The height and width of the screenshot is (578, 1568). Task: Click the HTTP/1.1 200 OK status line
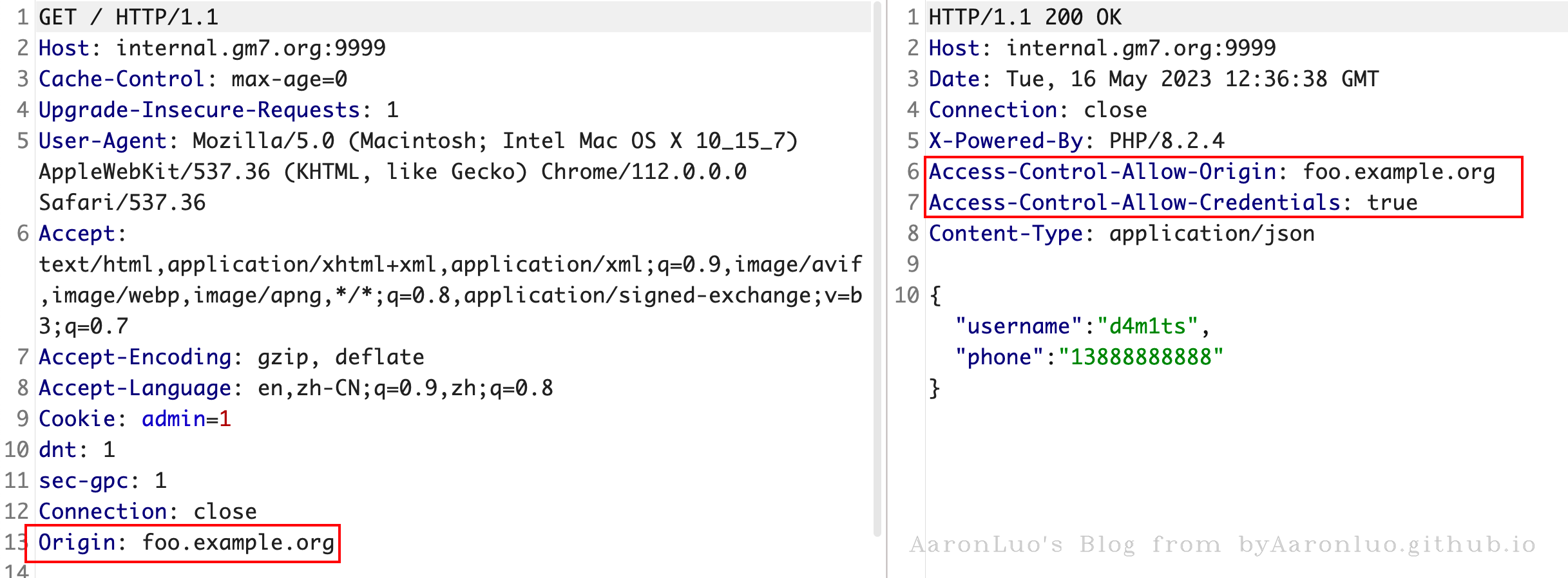pos(1024,17)
